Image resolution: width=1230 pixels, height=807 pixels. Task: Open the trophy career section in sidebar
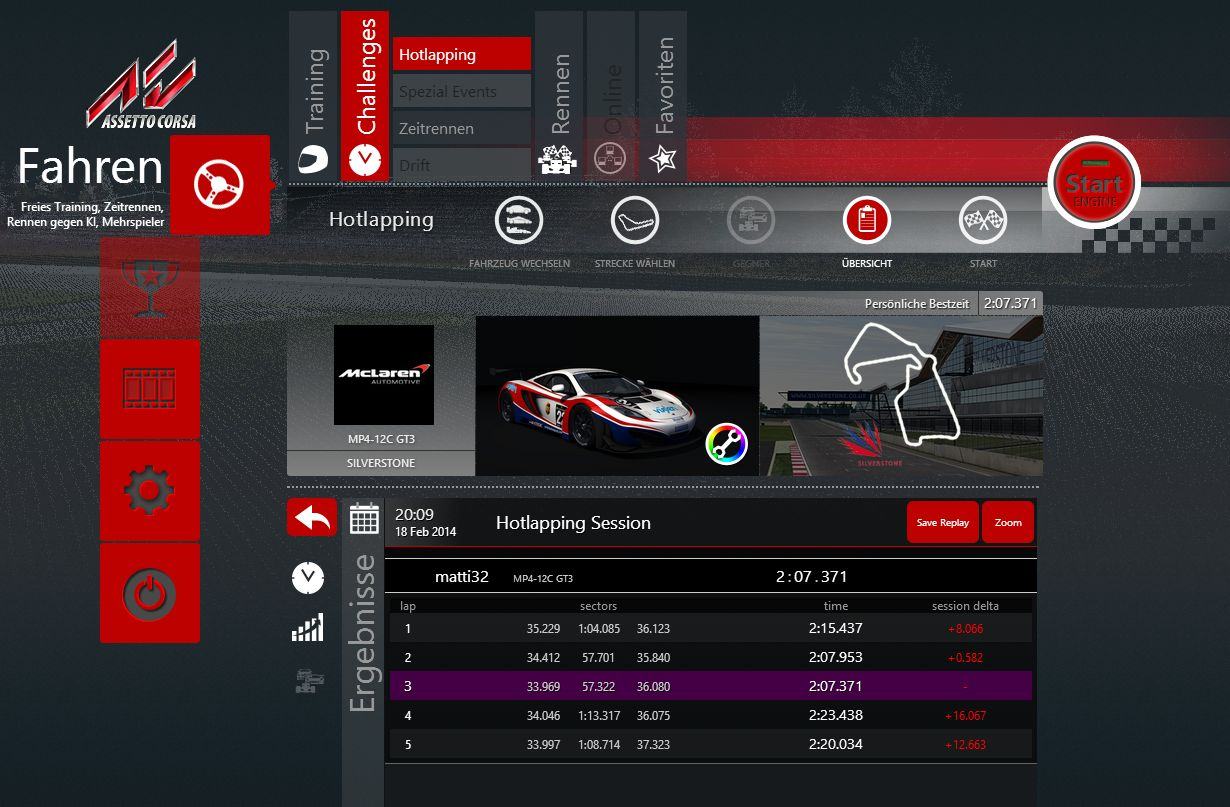150,286
